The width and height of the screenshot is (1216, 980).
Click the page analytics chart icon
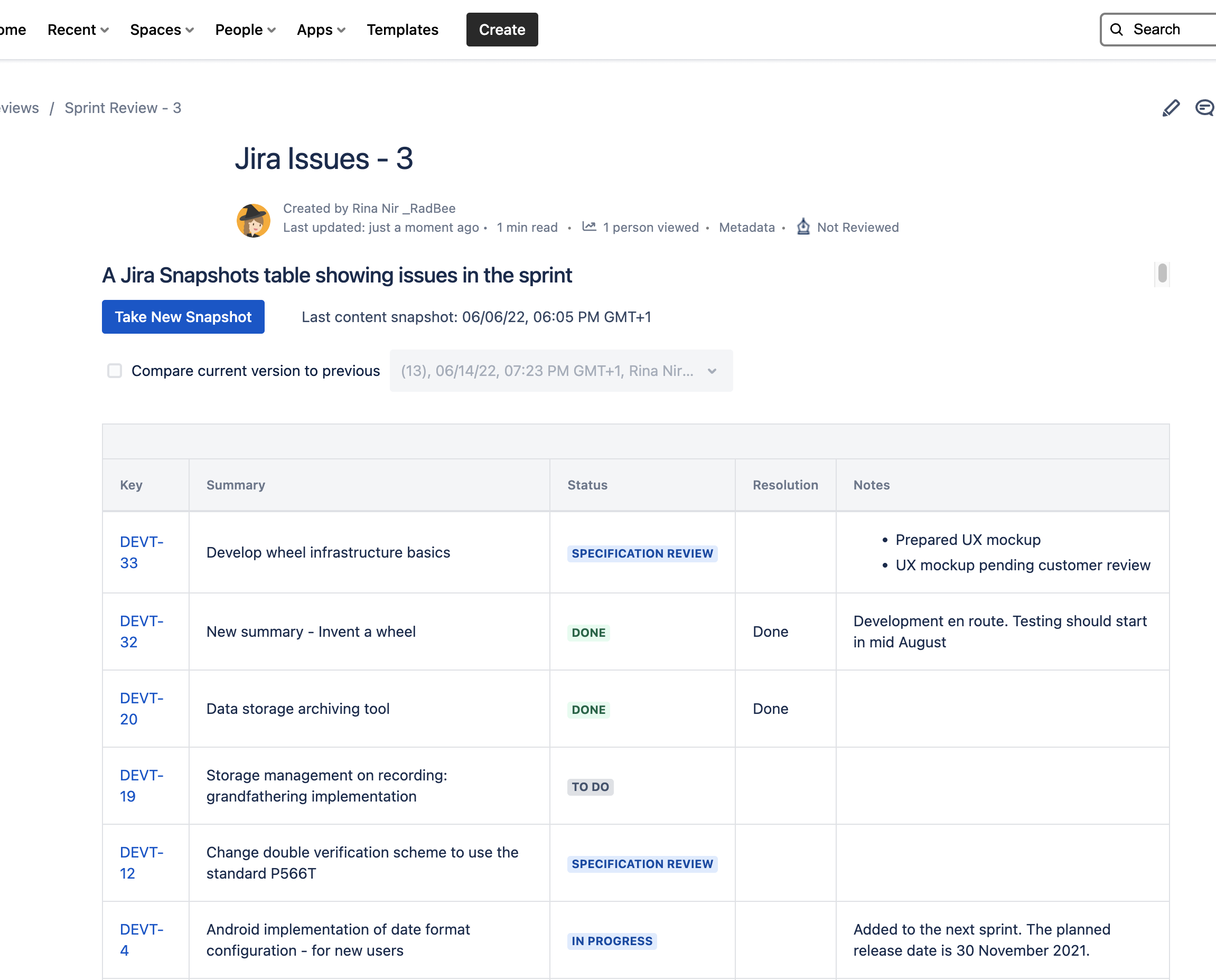(x=589, y=227)
